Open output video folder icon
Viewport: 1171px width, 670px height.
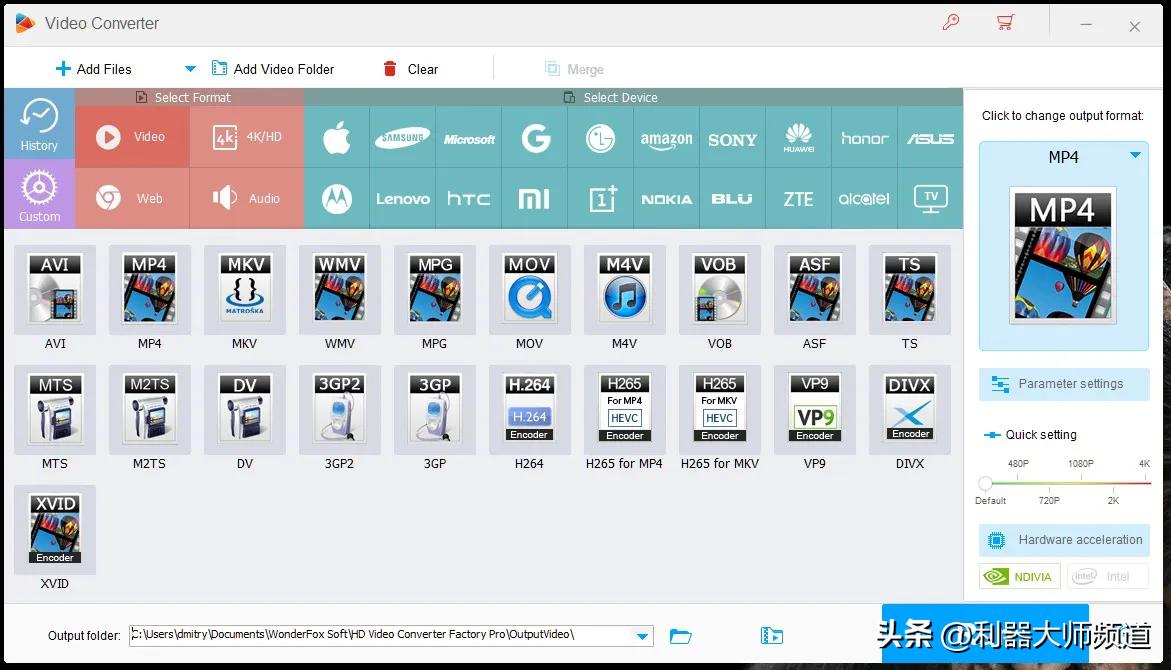[771, 636]
